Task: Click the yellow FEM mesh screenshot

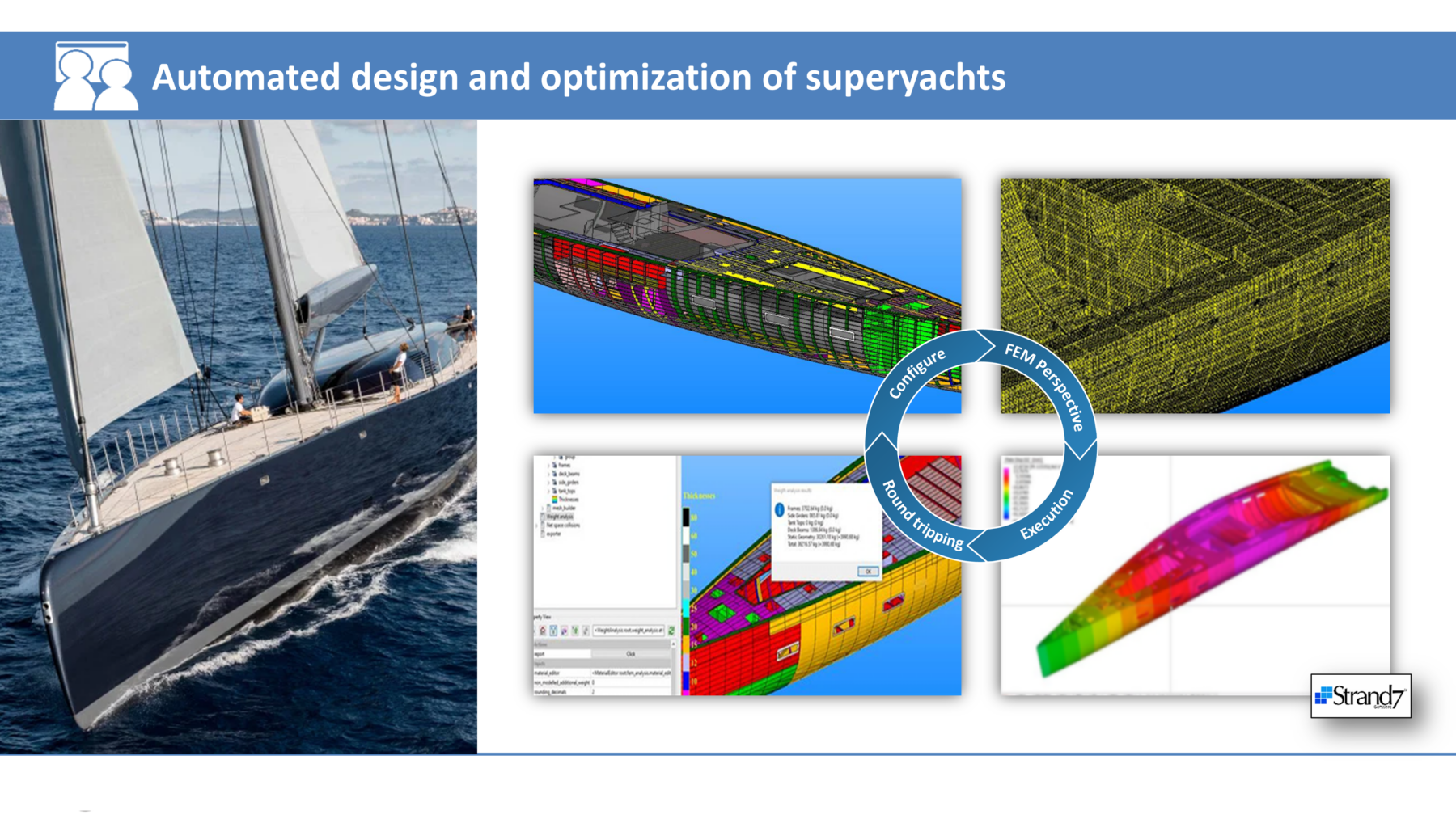Action: [1195, 296]
